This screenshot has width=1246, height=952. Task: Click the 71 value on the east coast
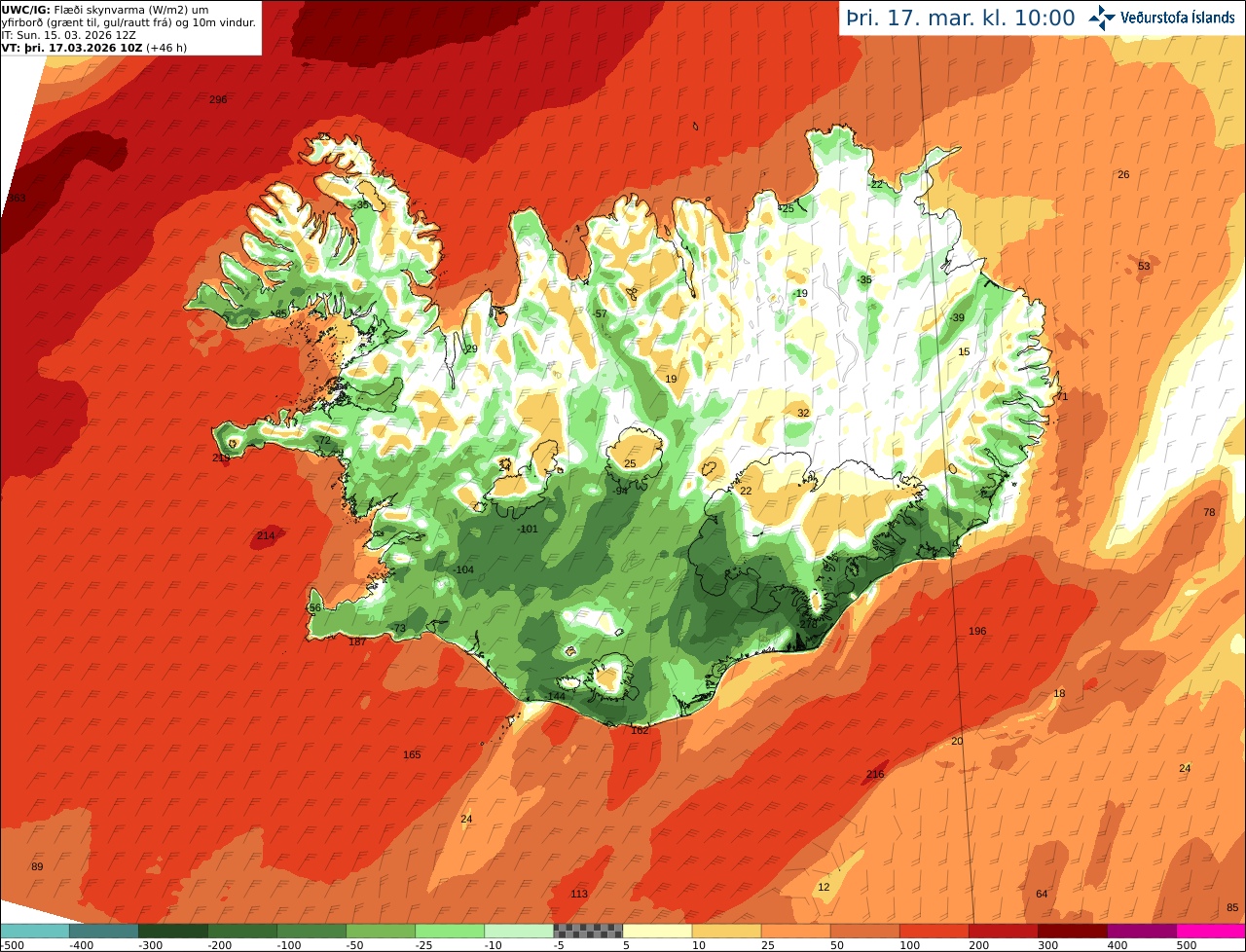coord(1062,396)
